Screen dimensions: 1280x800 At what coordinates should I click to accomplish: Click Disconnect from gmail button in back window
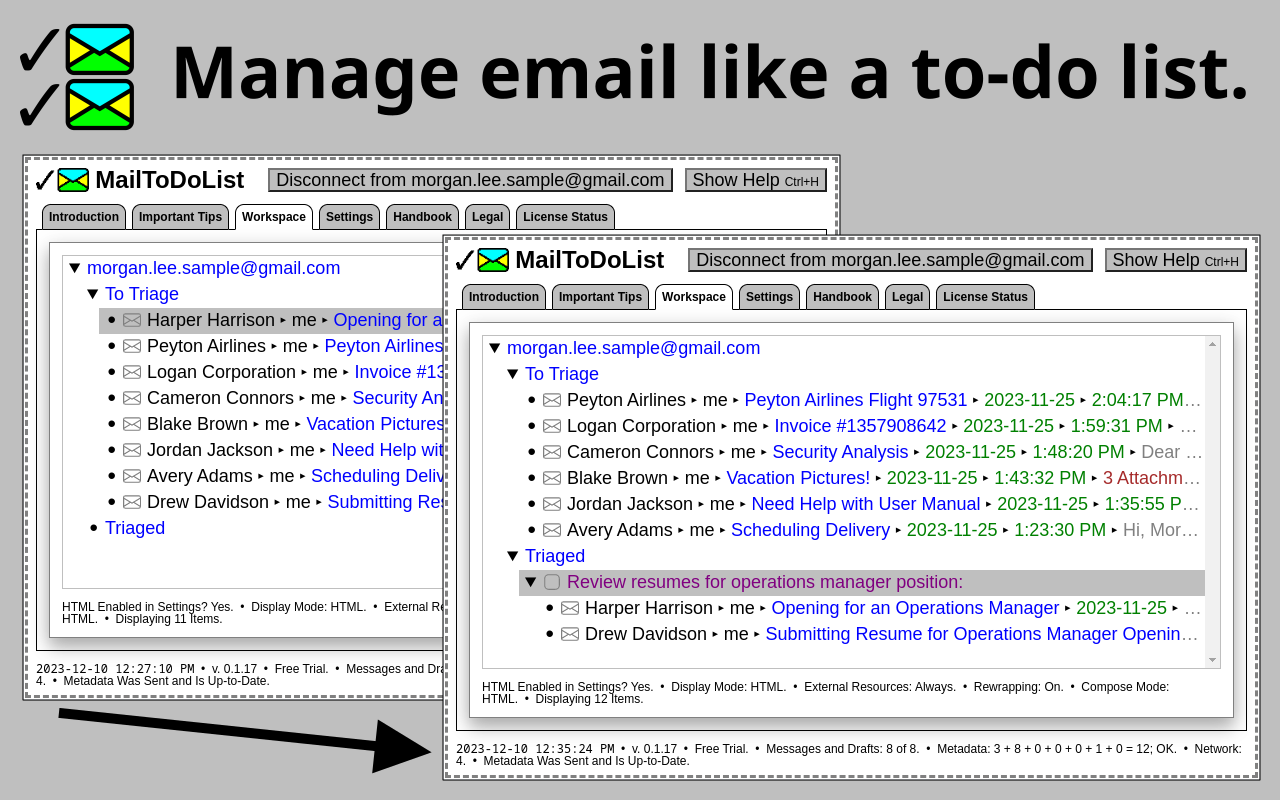pos(470,180)
